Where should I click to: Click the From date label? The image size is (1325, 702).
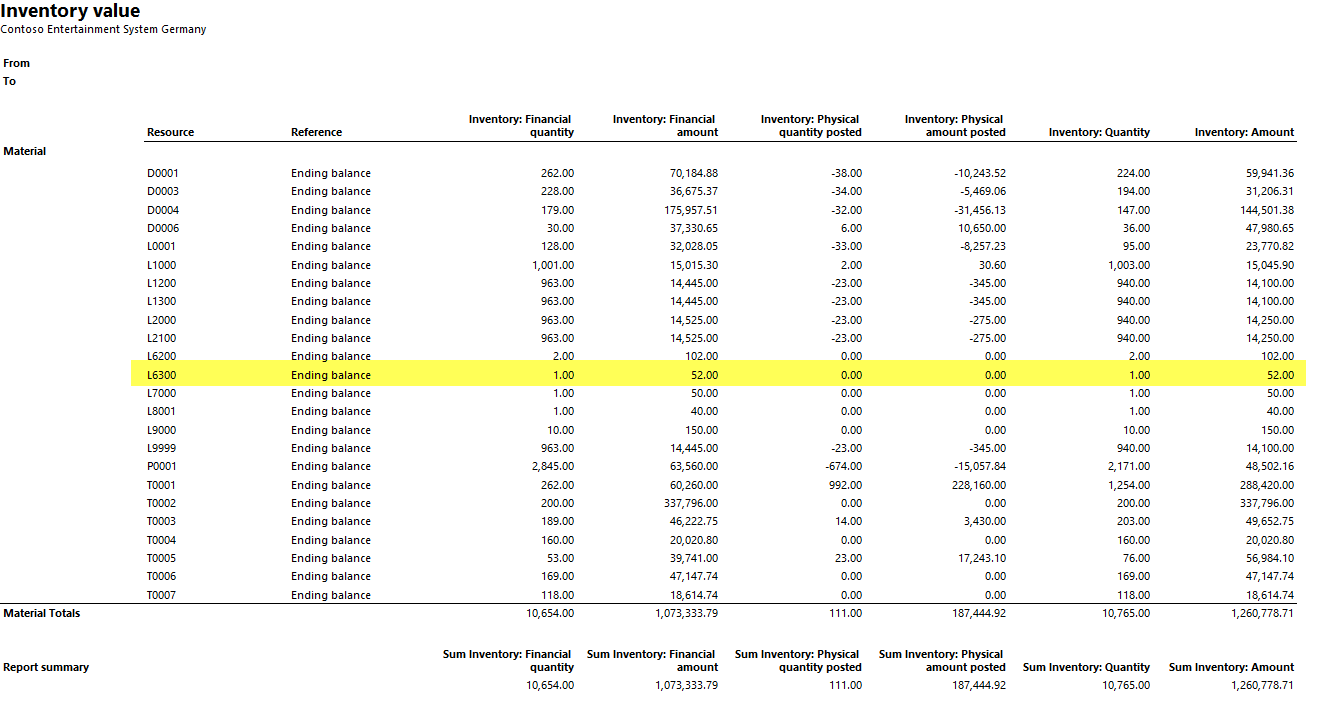point(17,63)
